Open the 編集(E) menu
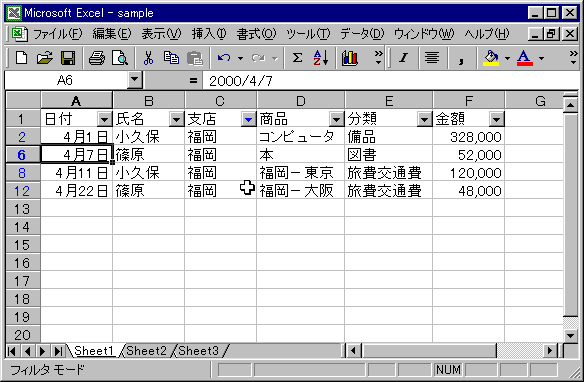The width and height of the screenshot is (584, 382). tap(112, 34)
